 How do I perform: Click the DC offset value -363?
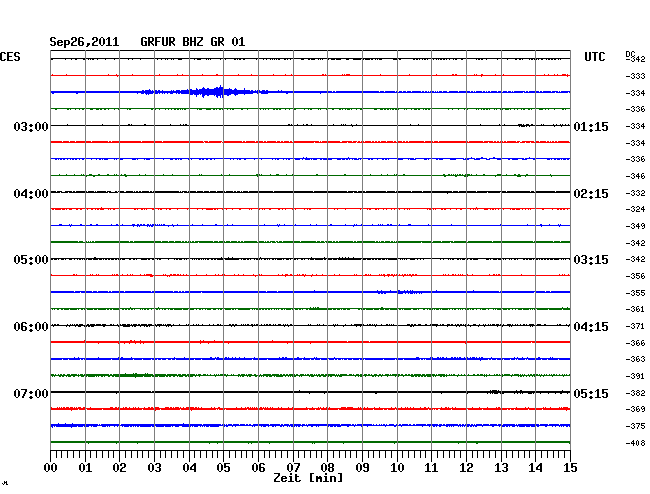point(635,359)
